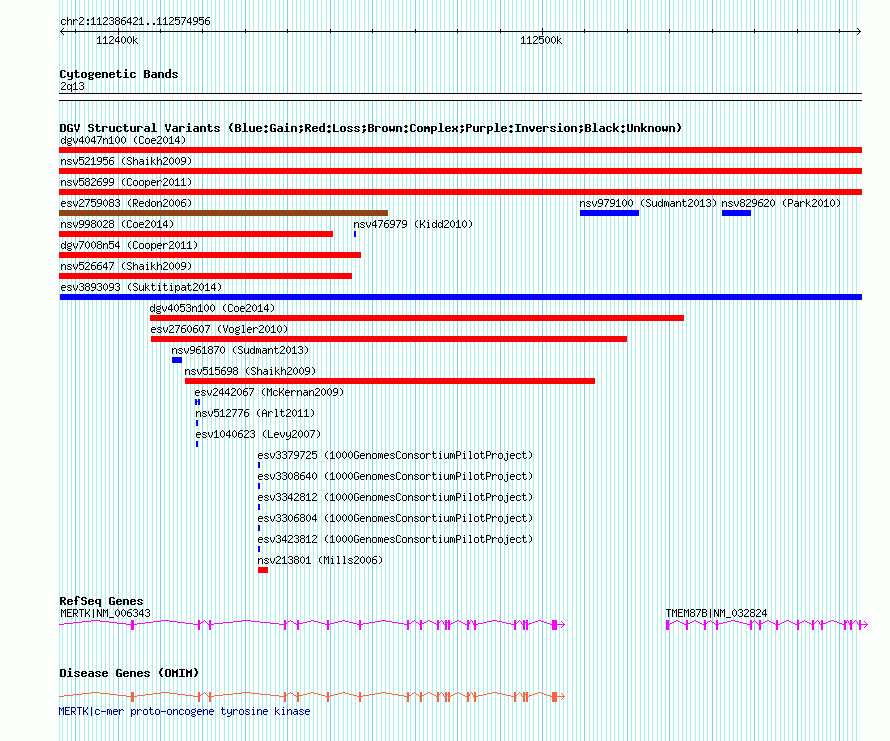Select the red dgv7008n54 loss bar

coord(210,255)
